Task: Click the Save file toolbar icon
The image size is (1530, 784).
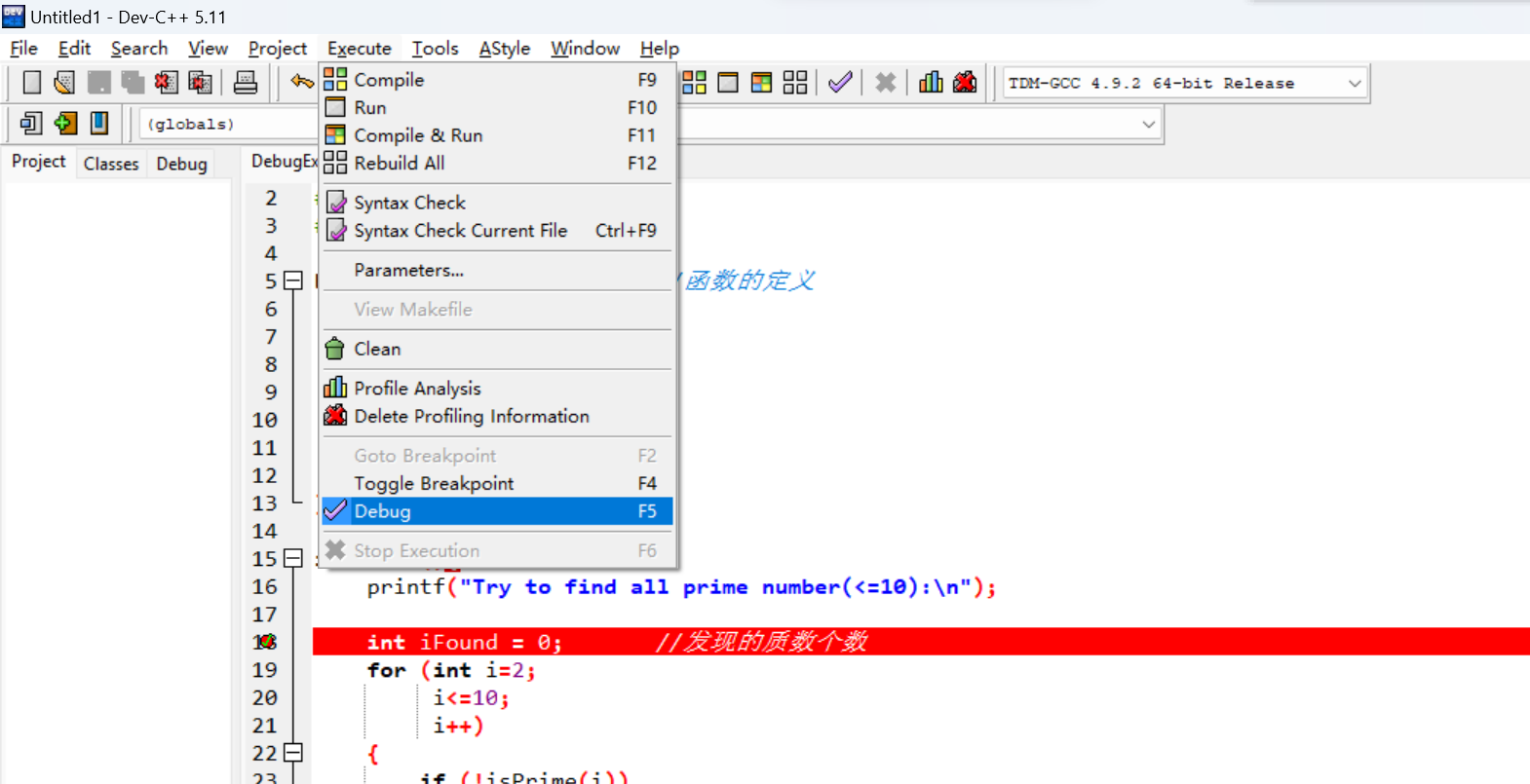Action: [98, 83]
